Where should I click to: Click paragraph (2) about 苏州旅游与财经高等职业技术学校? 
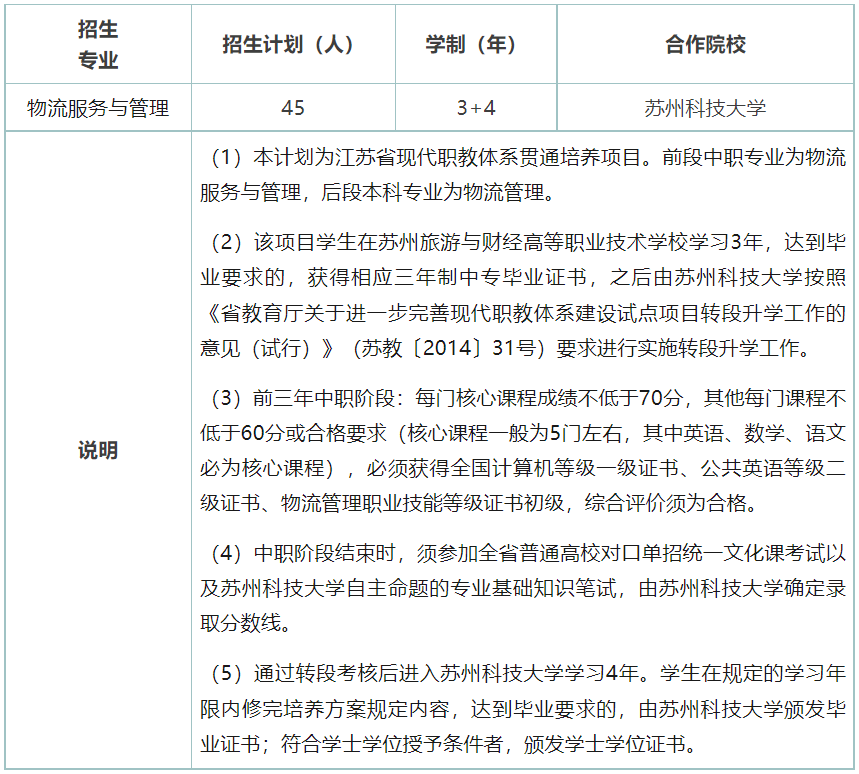click(x=523, y=295)
